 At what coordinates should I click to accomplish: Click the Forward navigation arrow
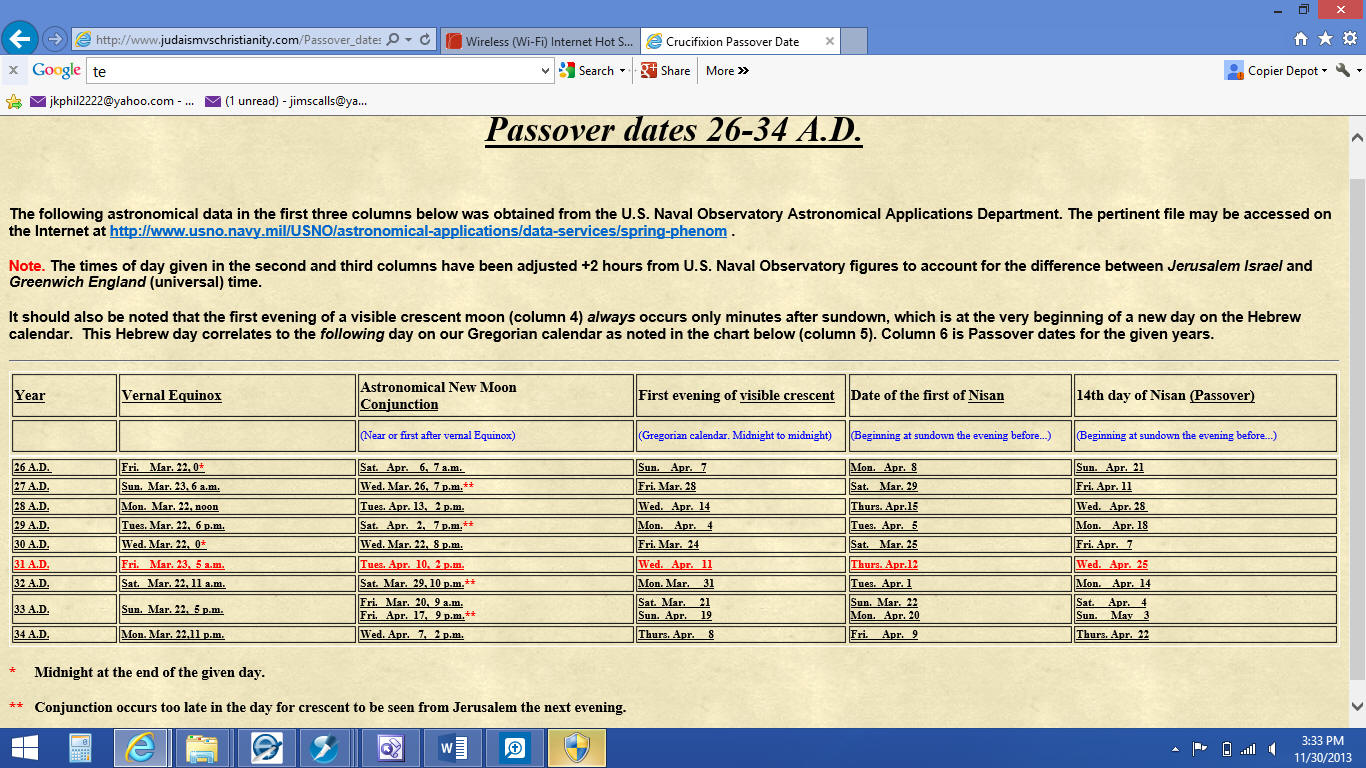[x=54, y=40]
